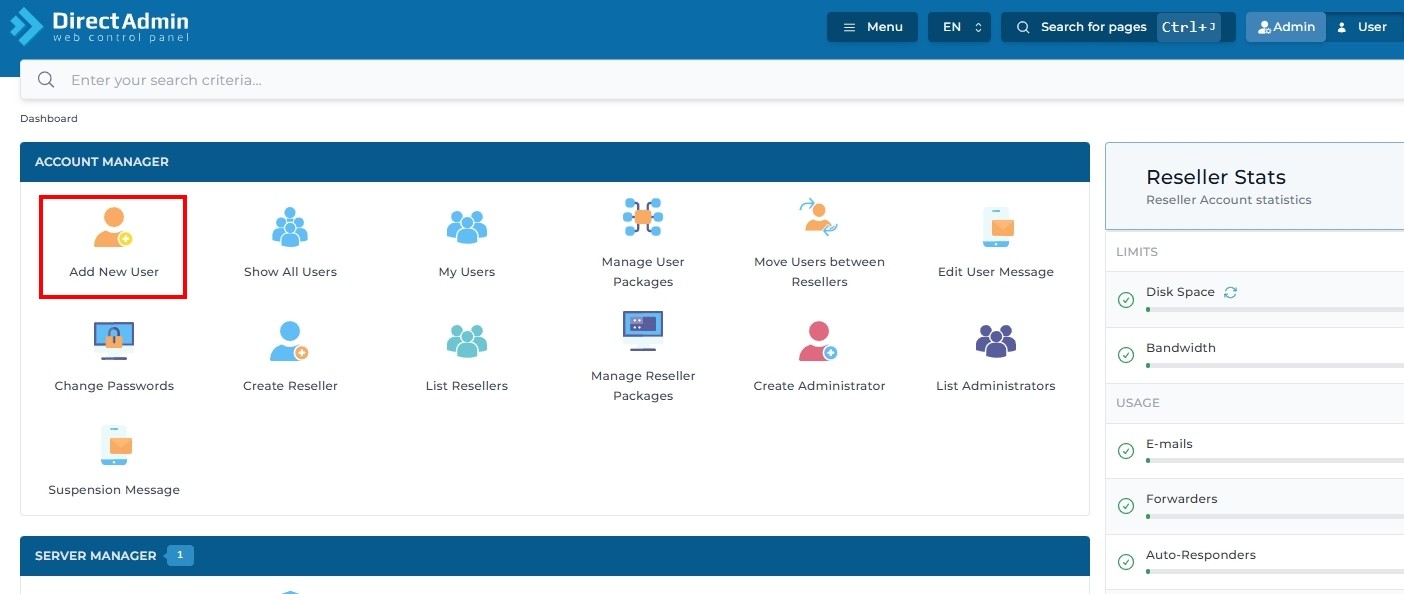Viewport: 1404px width, 594px height.
Task: Open the Create Reseller icon
Action: 290,342
